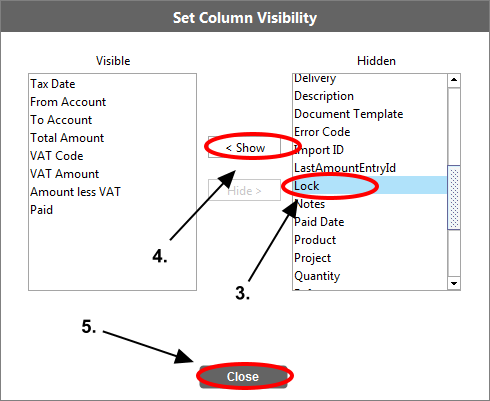Click the Hidden list scroll down arrow
The image size is (490, 401).
454,283
